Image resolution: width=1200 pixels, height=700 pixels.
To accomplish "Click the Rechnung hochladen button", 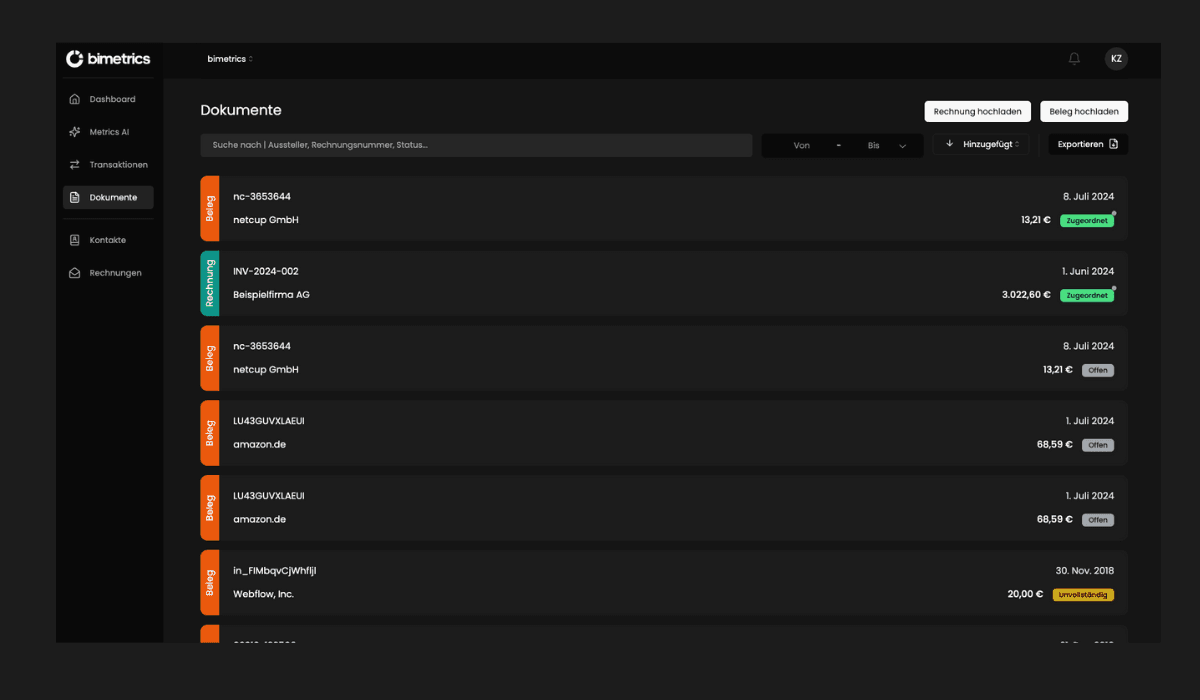I will coord(977,111).
